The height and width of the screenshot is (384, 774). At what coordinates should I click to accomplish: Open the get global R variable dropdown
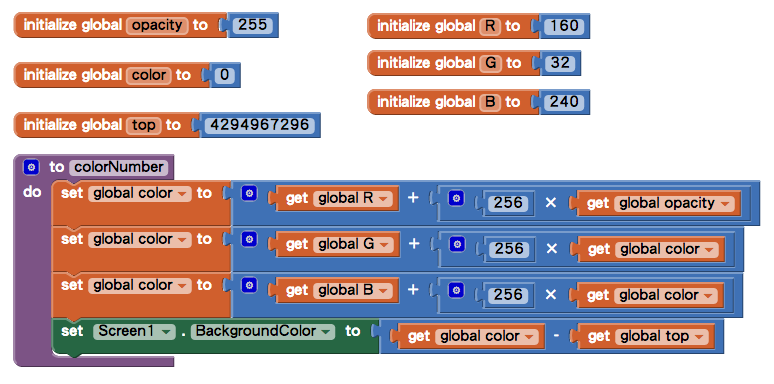[x=384, y=199]
